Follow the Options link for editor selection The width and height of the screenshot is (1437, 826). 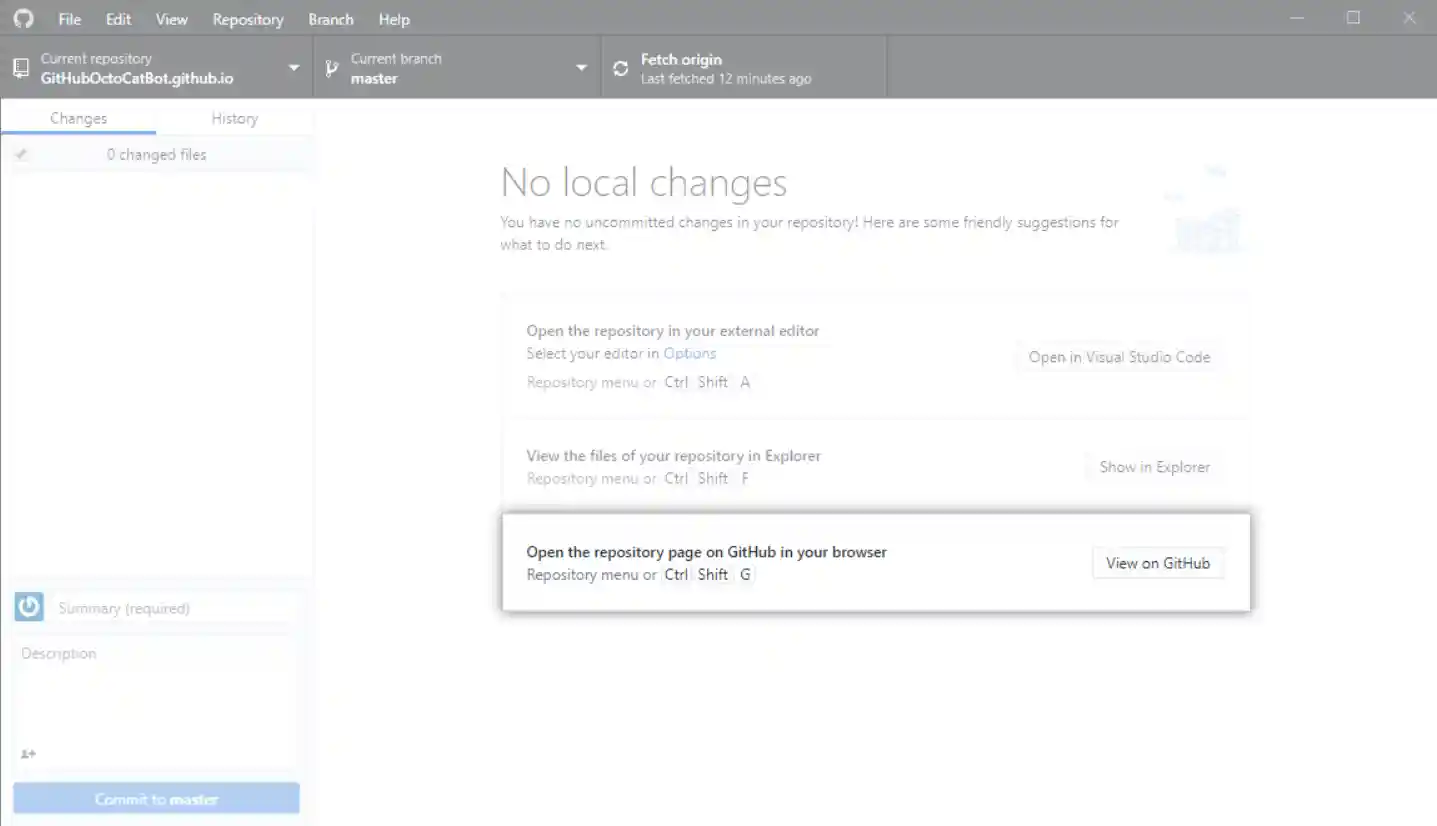tap(689, 353)
